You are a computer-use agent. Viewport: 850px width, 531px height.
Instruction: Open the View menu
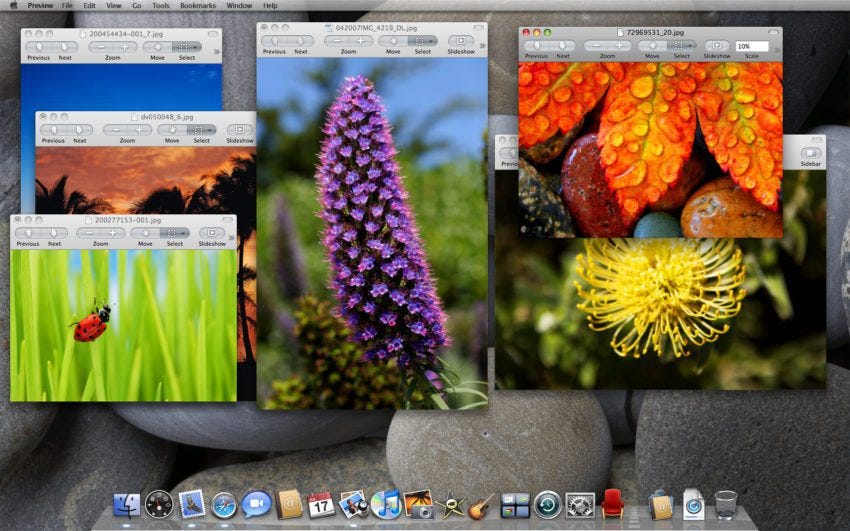[113, 5]
